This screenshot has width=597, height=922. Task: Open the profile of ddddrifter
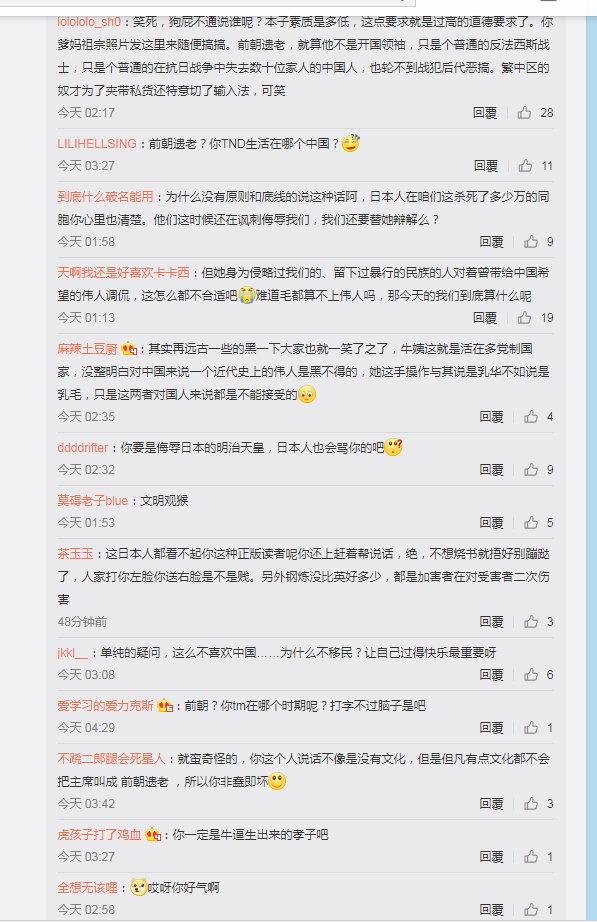(x=82, y=447)
